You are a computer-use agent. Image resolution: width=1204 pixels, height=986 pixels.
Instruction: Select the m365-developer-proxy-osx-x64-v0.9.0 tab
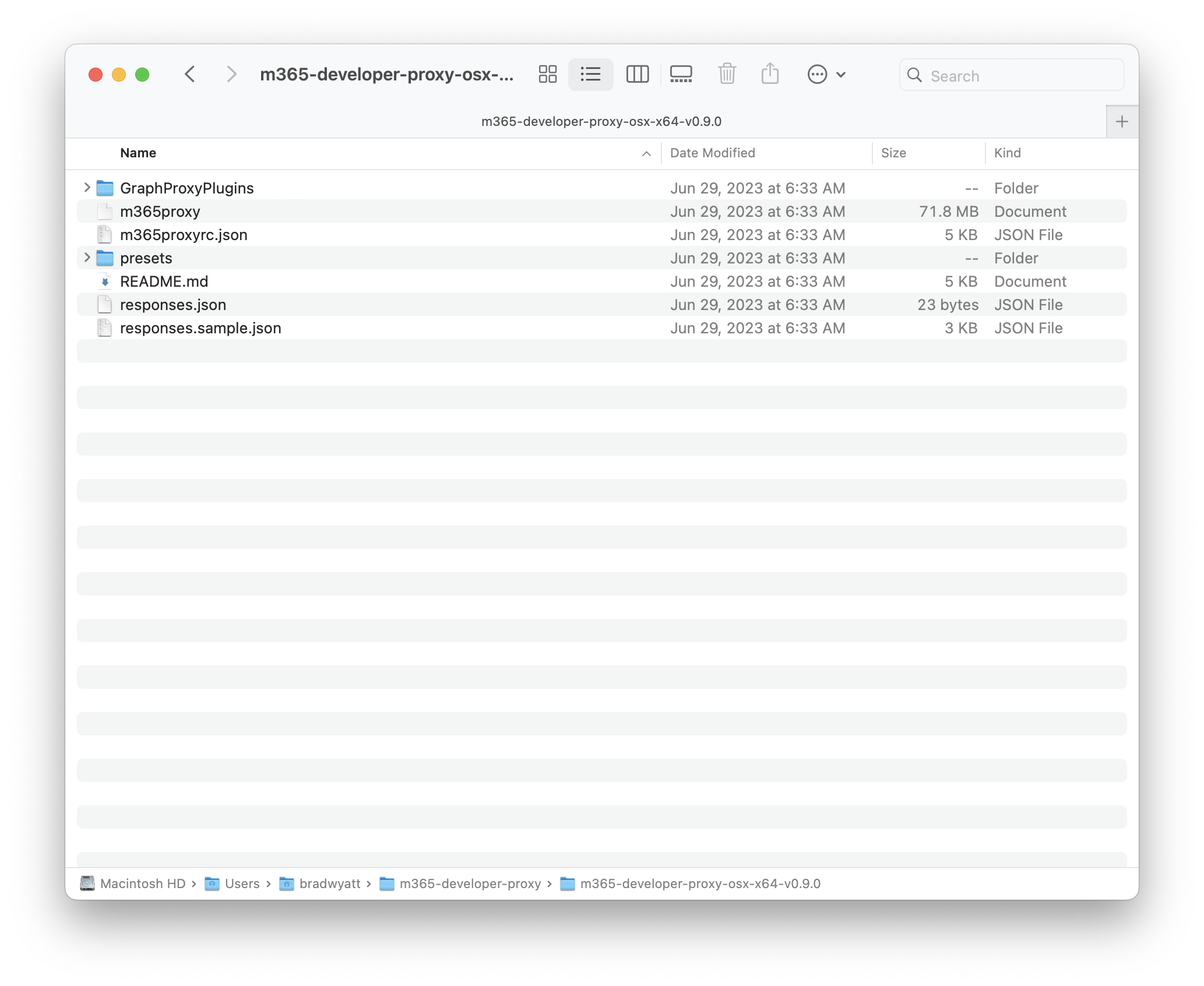click(601, 121)
